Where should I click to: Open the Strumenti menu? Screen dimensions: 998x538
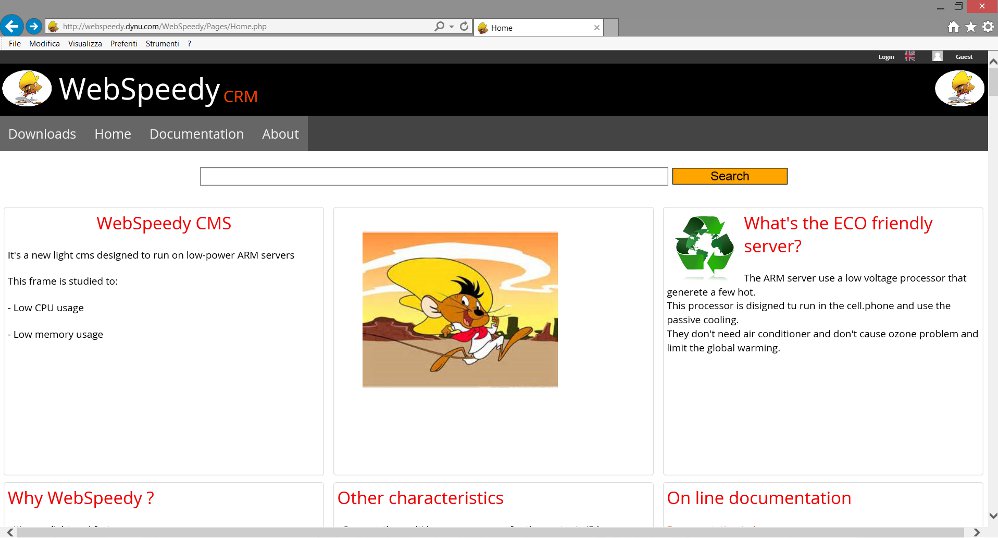[162, 44]
